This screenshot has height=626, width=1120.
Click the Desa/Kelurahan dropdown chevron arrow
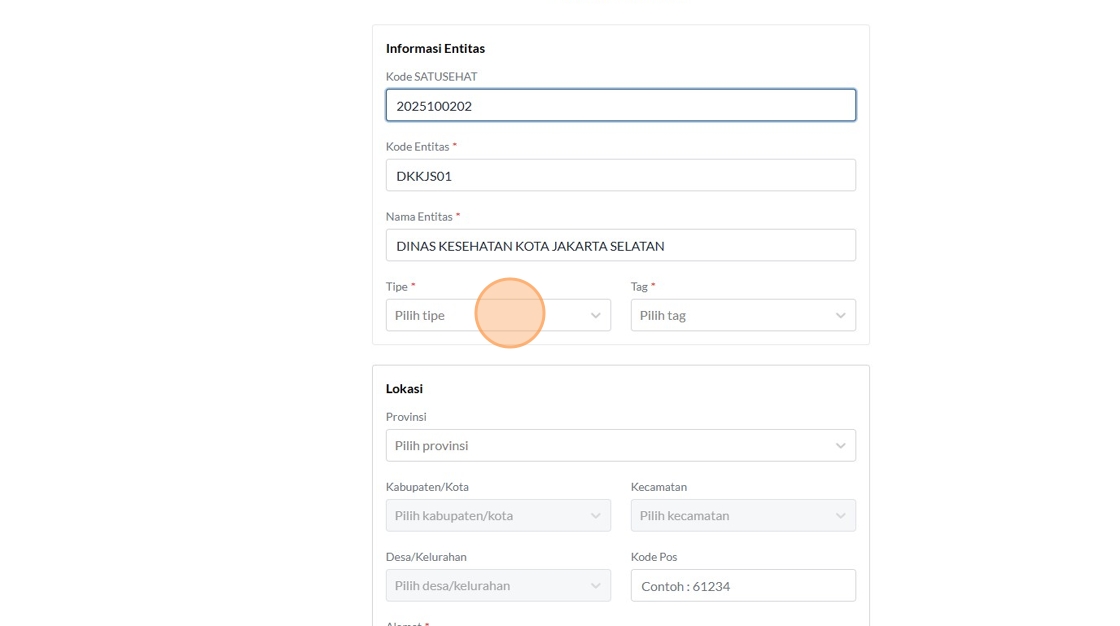point(595,585)
